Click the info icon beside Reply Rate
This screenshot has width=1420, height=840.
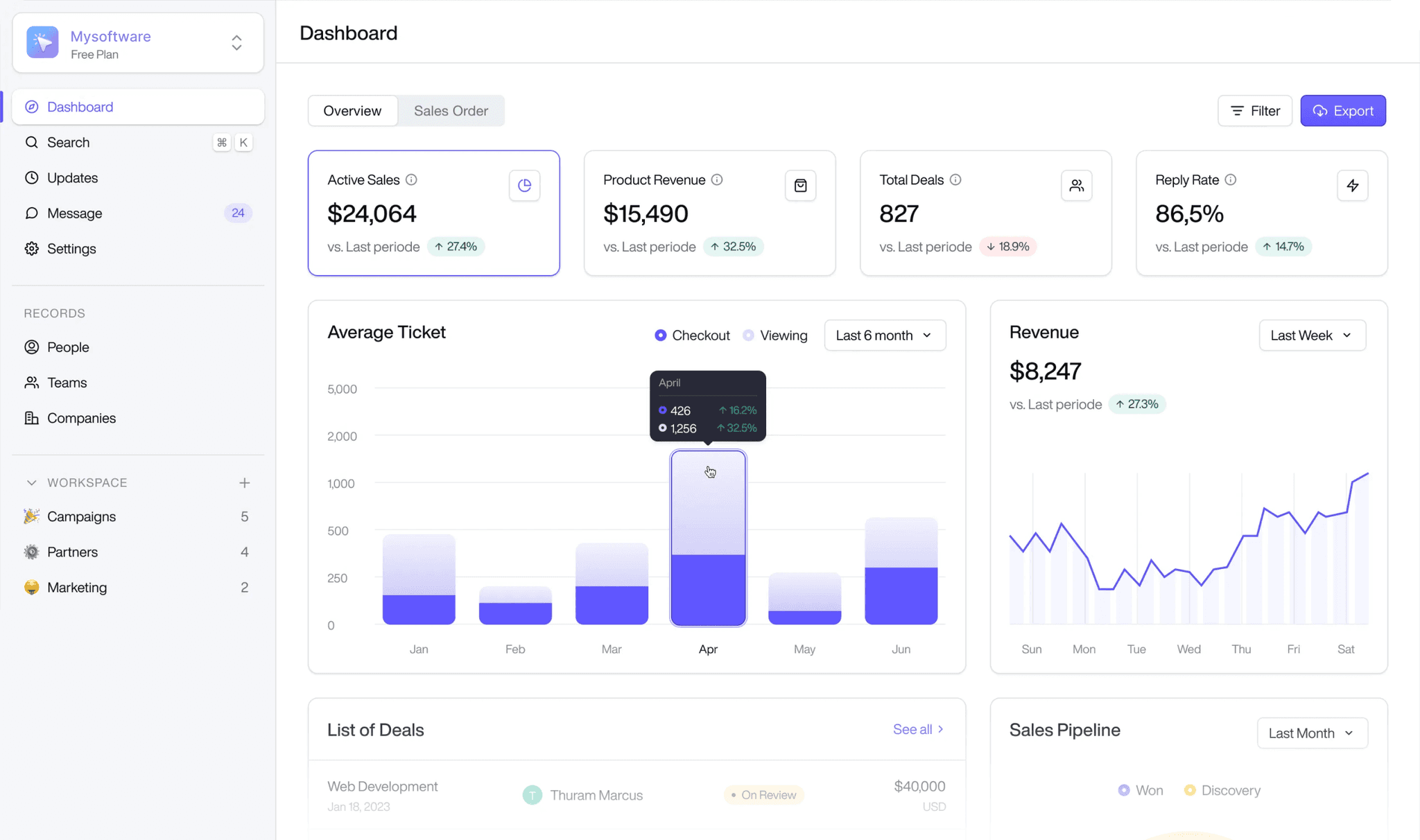pyautogui.click(x=1230, y=180)
